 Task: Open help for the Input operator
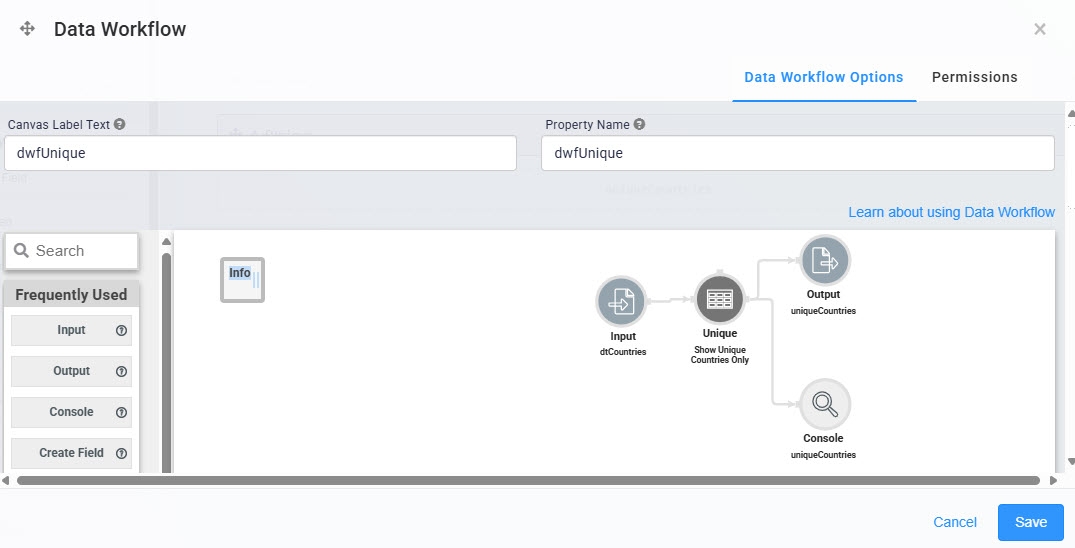coord(121,331)
